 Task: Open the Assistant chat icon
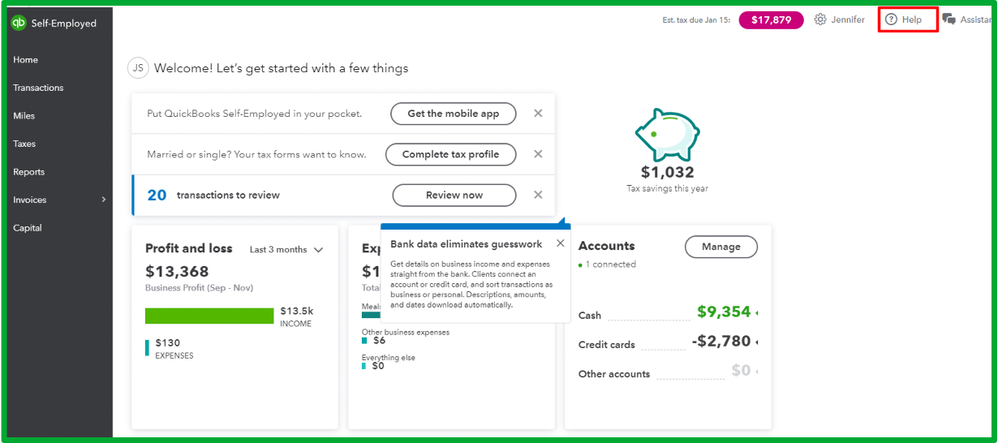tap(949, 20)
